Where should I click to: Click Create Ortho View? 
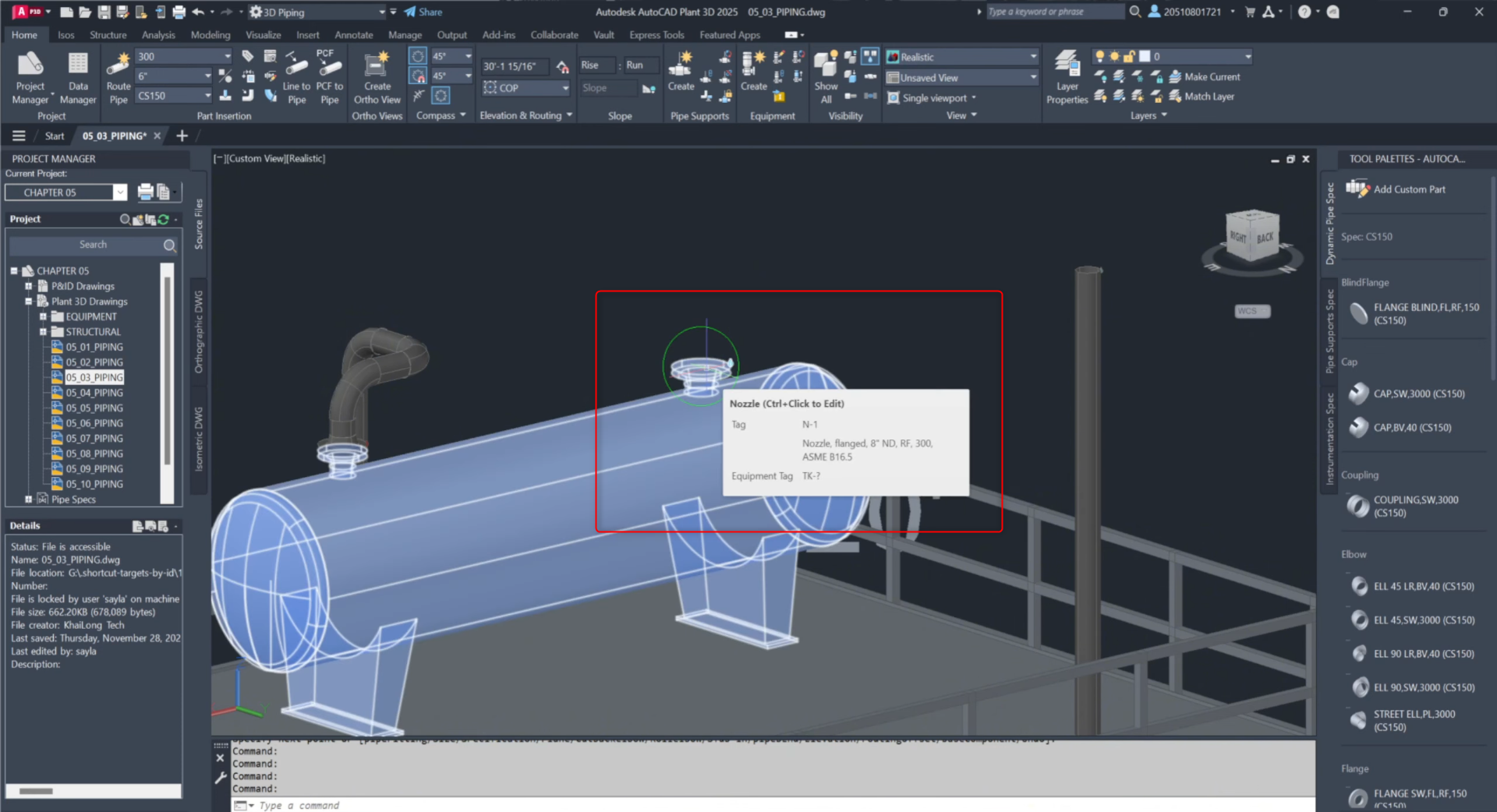click(x=377, y=78)
